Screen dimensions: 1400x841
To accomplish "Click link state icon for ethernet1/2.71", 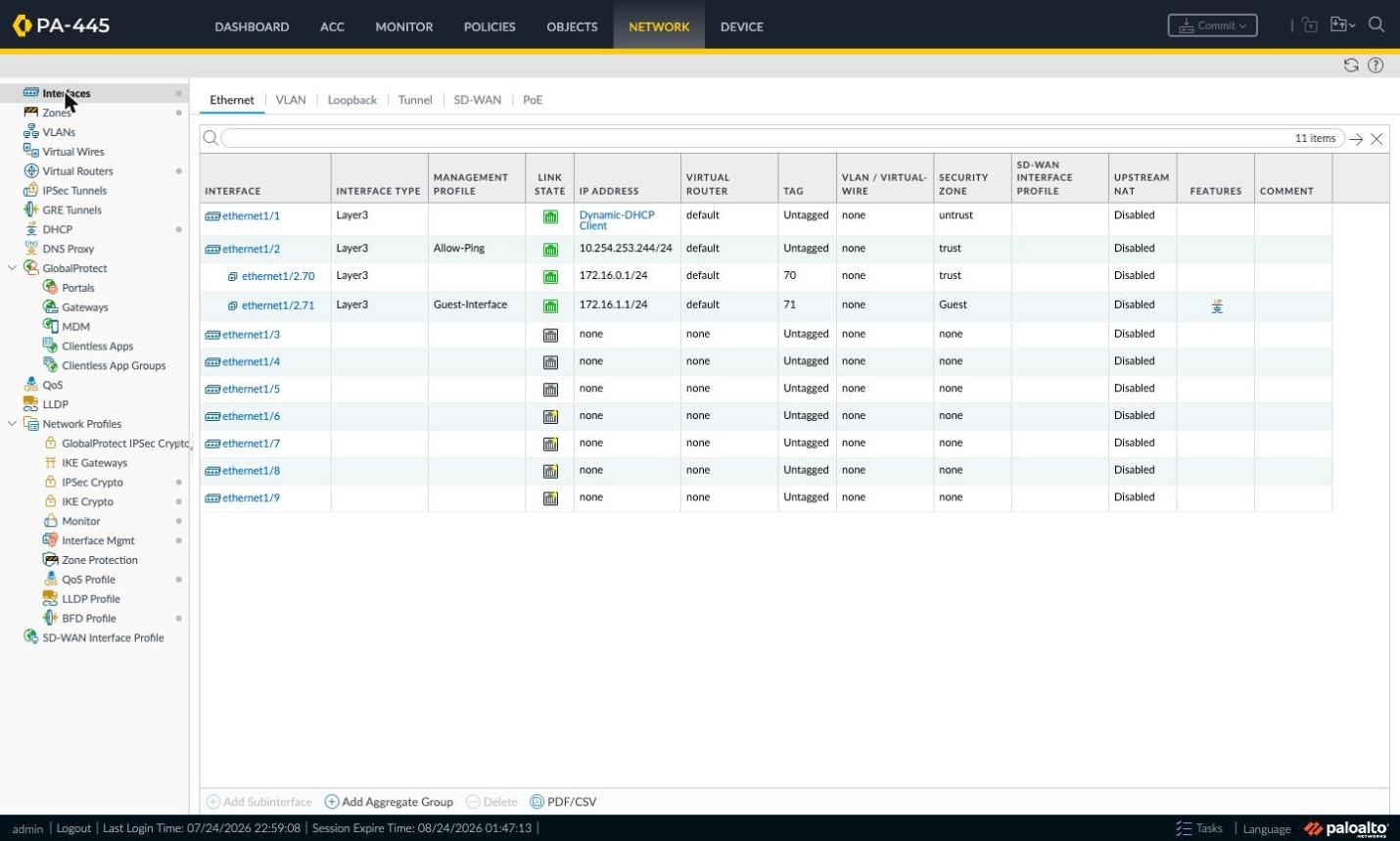I will point(550,306).
